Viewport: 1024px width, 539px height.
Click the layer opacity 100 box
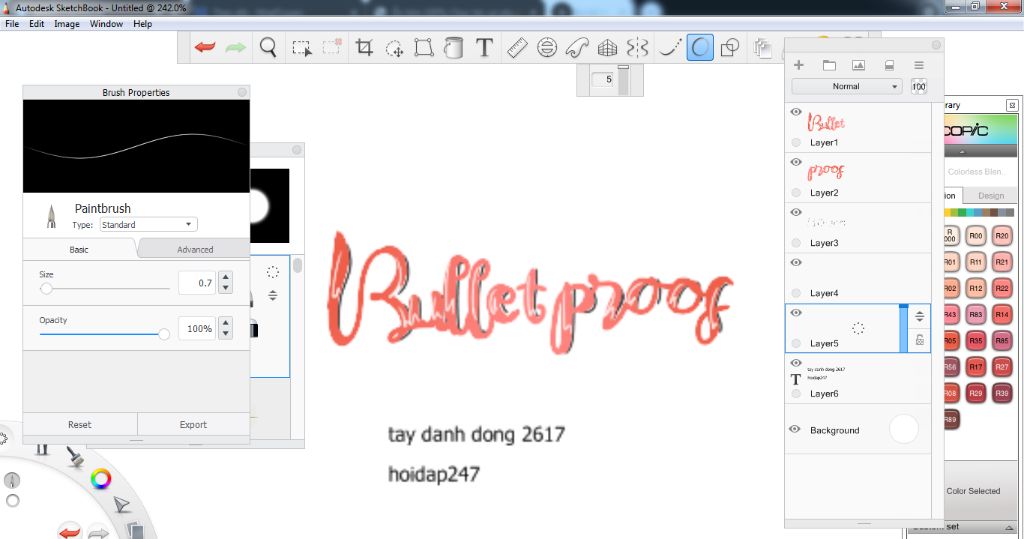919,86
